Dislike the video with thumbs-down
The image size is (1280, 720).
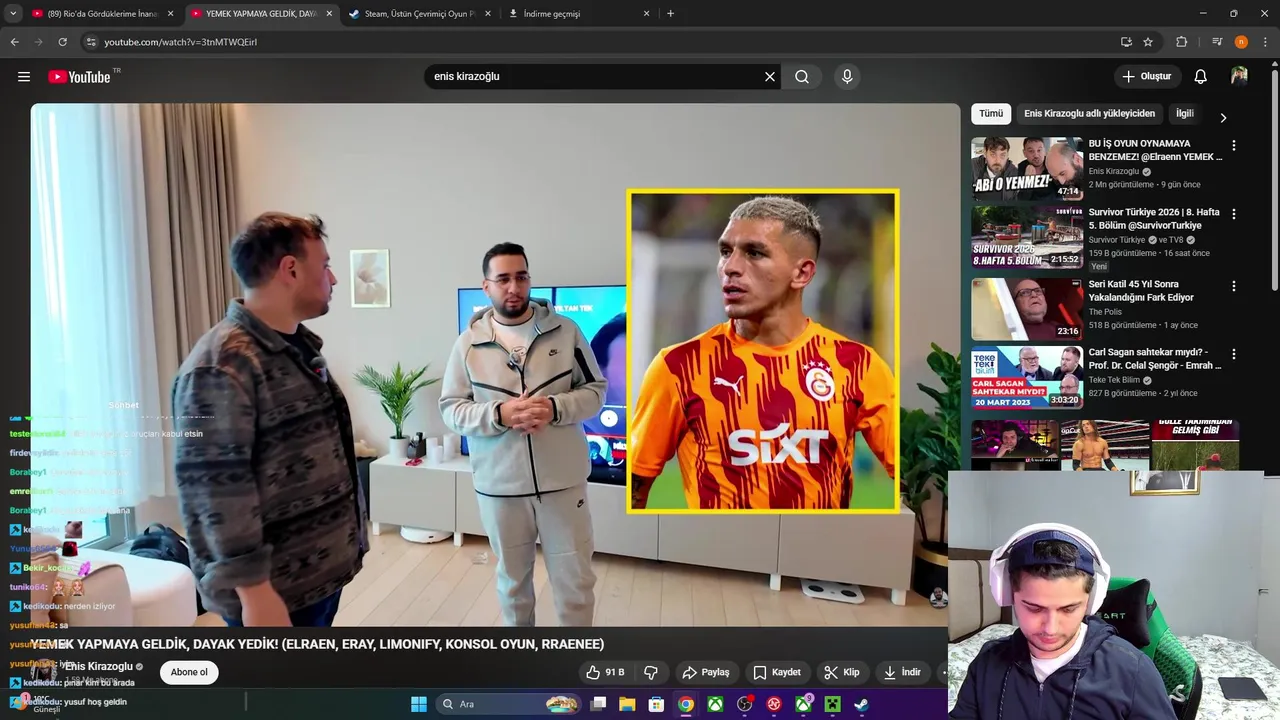(x=651, y=672)
